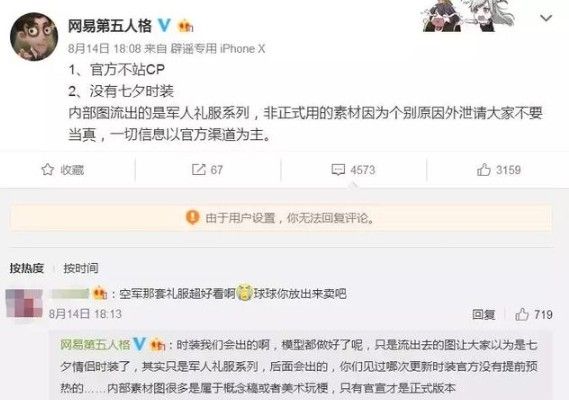The width and height of the screenshot is (569, 400).
Task: Sort comments by 按时间
Action: pyautogui.click(x=81, y=268)
